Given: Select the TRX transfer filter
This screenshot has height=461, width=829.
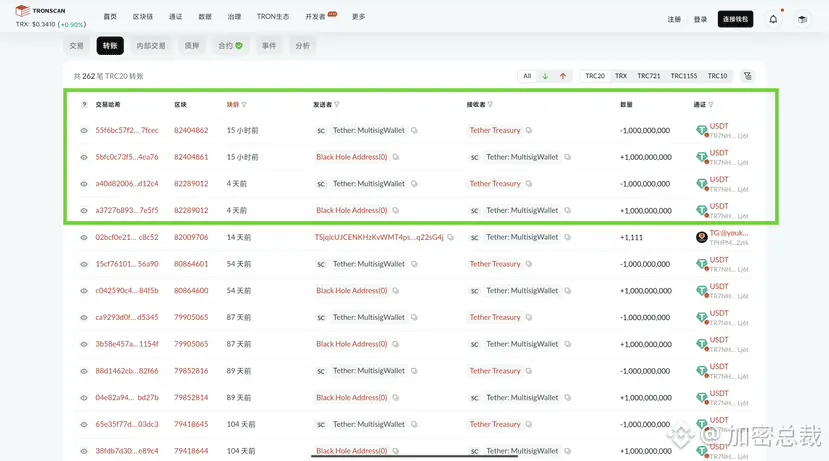Looking at the screenshot, I should click(x=621, y=76).
